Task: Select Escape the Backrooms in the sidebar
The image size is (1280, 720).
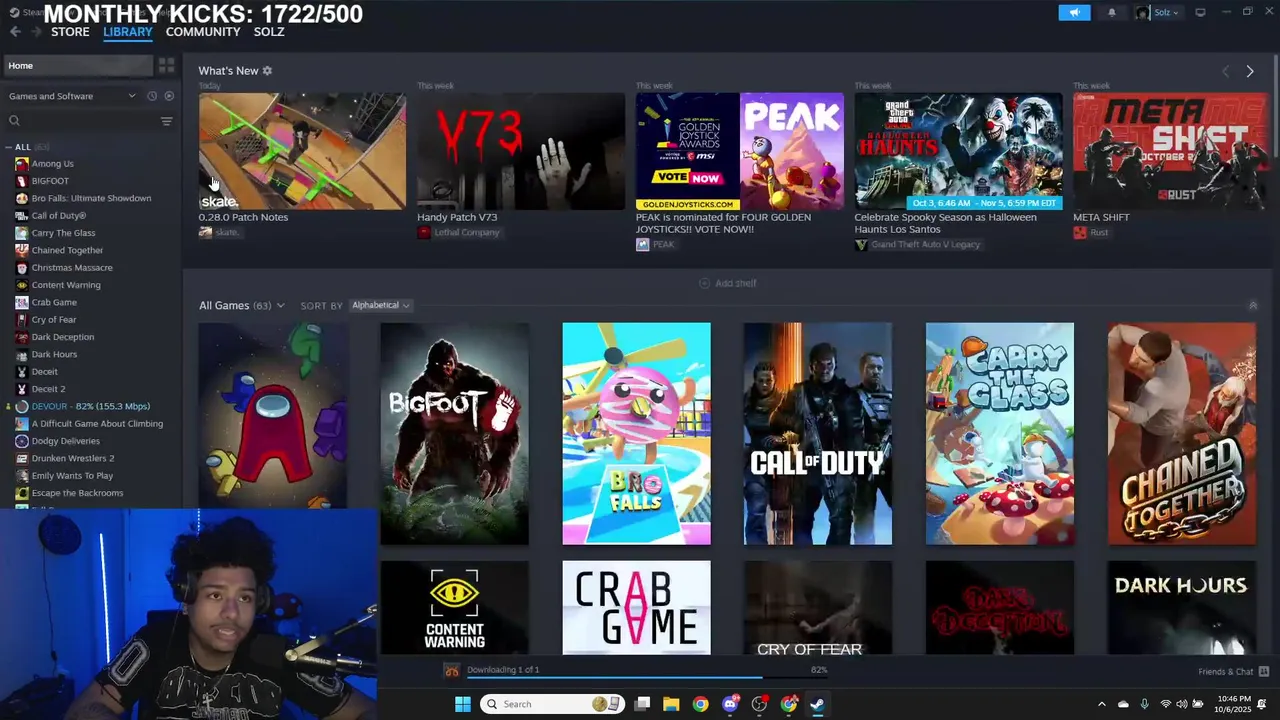Action: coord(78,493)
